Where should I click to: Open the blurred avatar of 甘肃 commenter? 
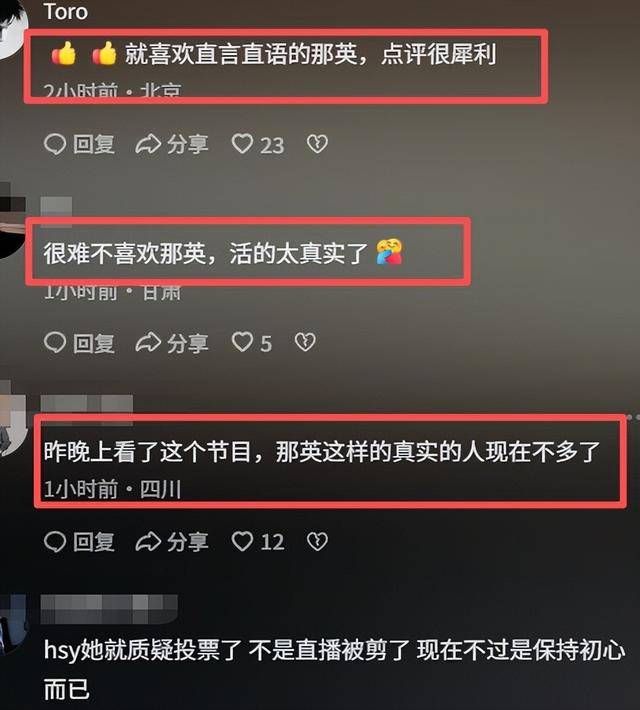[12, 221]
